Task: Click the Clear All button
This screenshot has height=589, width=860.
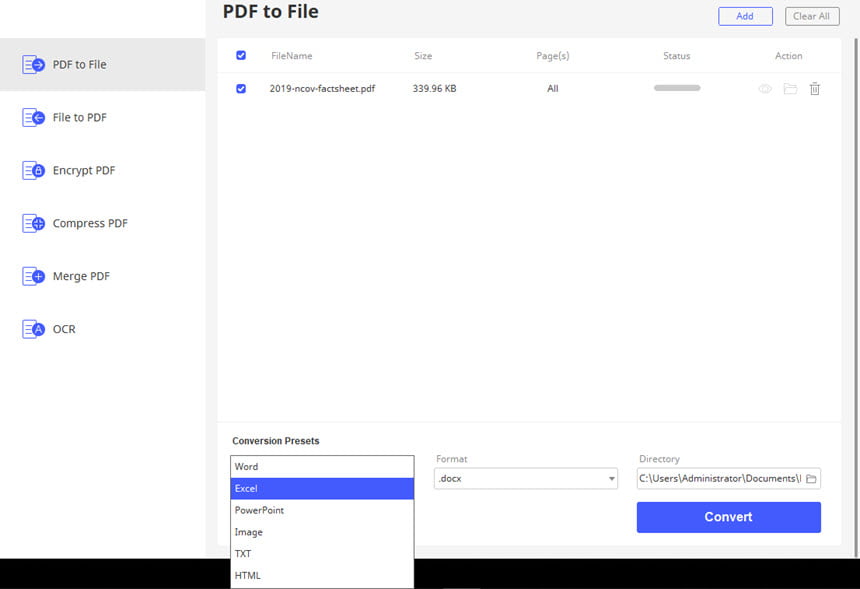Action: [x=812, y=16]
